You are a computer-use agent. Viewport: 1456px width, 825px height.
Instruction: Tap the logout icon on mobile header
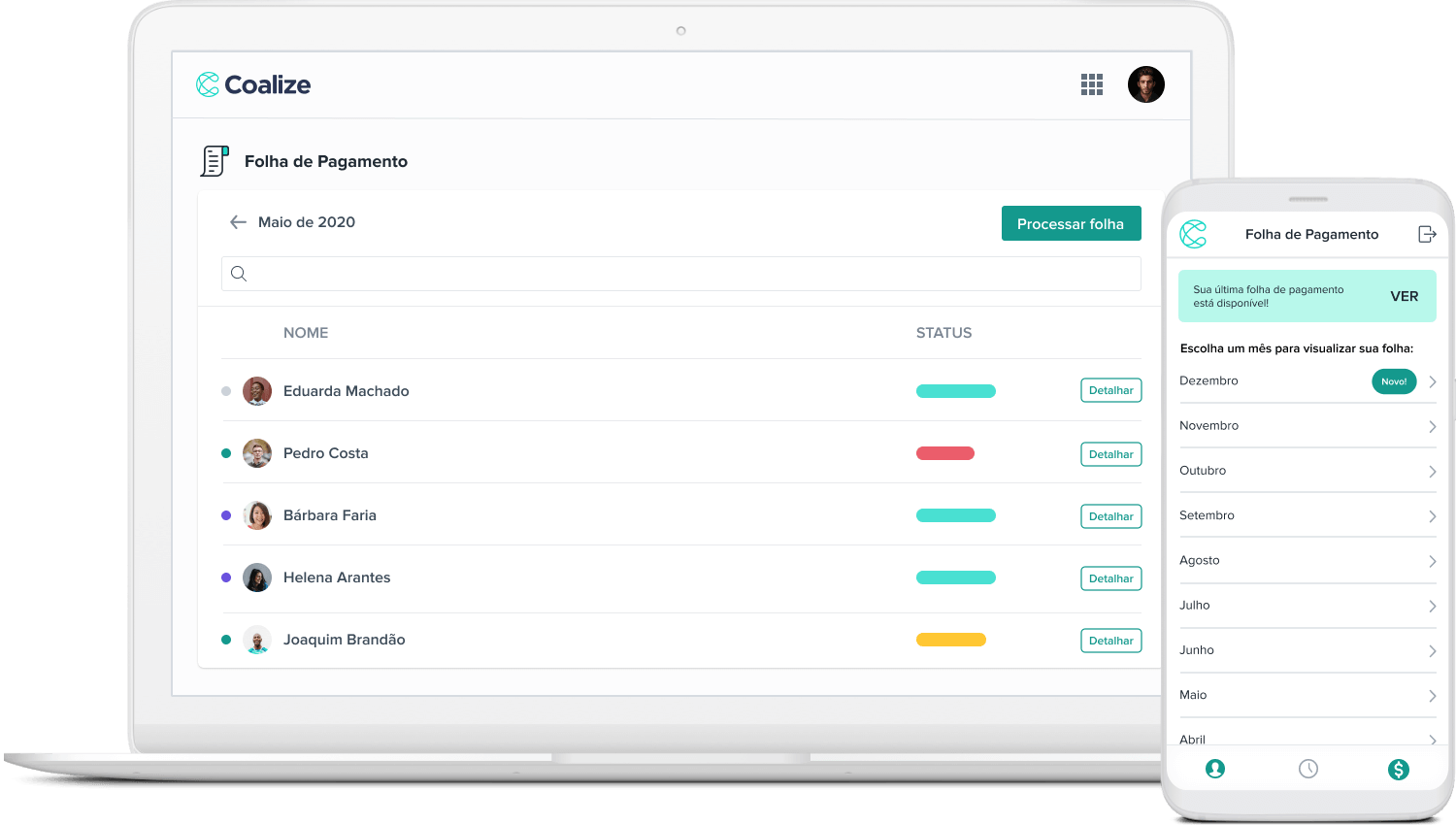point(1427,234)
